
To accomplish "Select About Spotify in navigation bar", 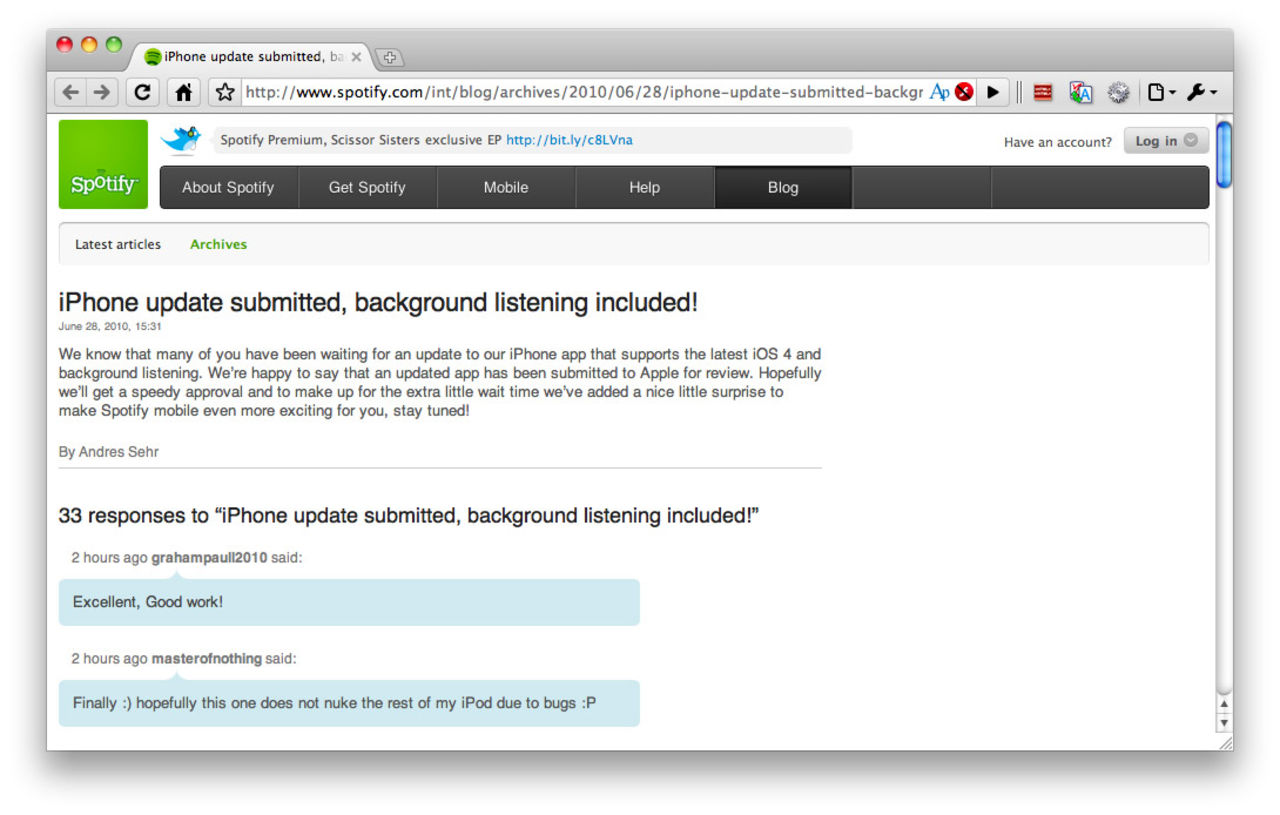I will (228, 187).
